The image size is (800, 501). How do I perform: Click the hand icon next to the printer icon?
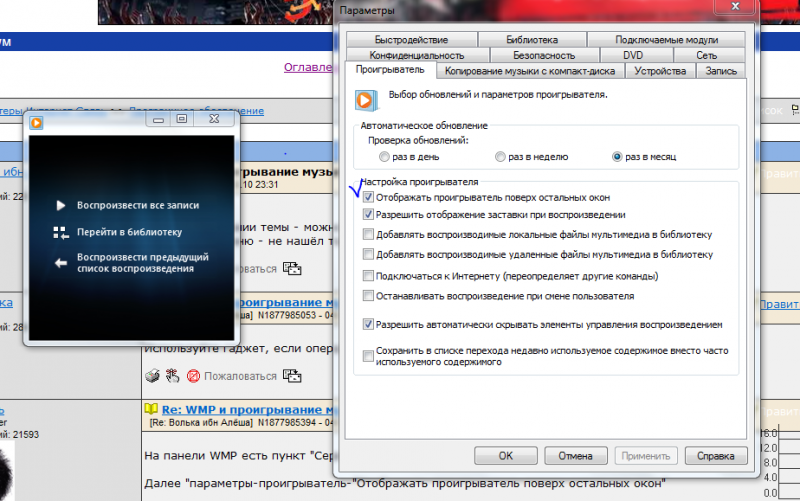[x=171, y=376]
